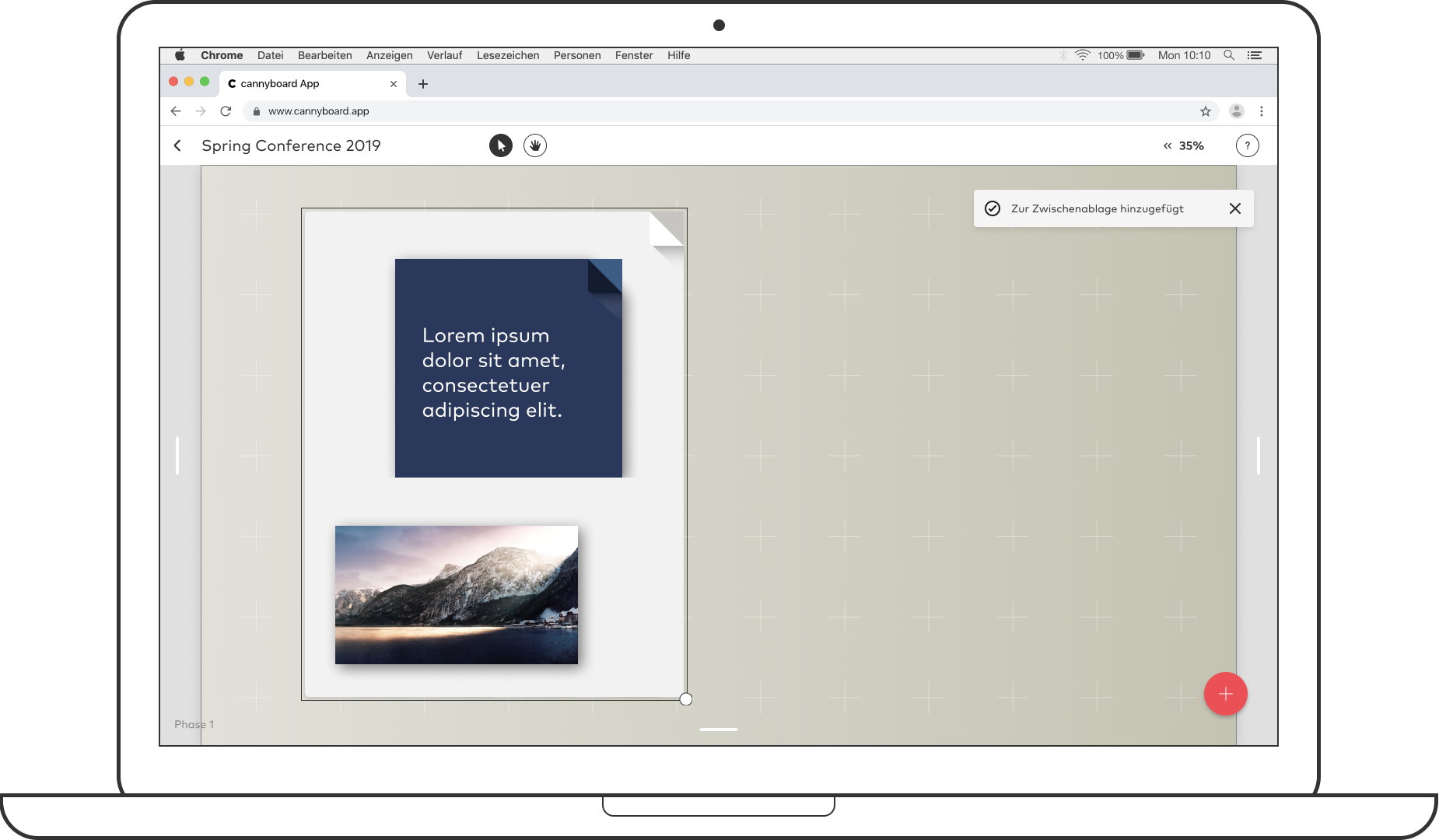The image size is (1439, 840).
Task: Open the Chrome menu
Action: (x=222, y=55)
